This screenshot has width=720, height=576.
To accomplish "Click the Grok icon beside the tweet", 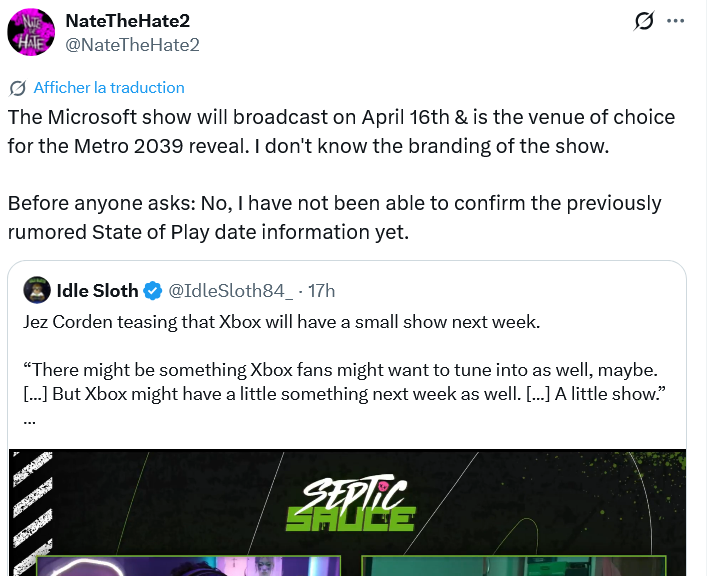I will pos(645,21).
